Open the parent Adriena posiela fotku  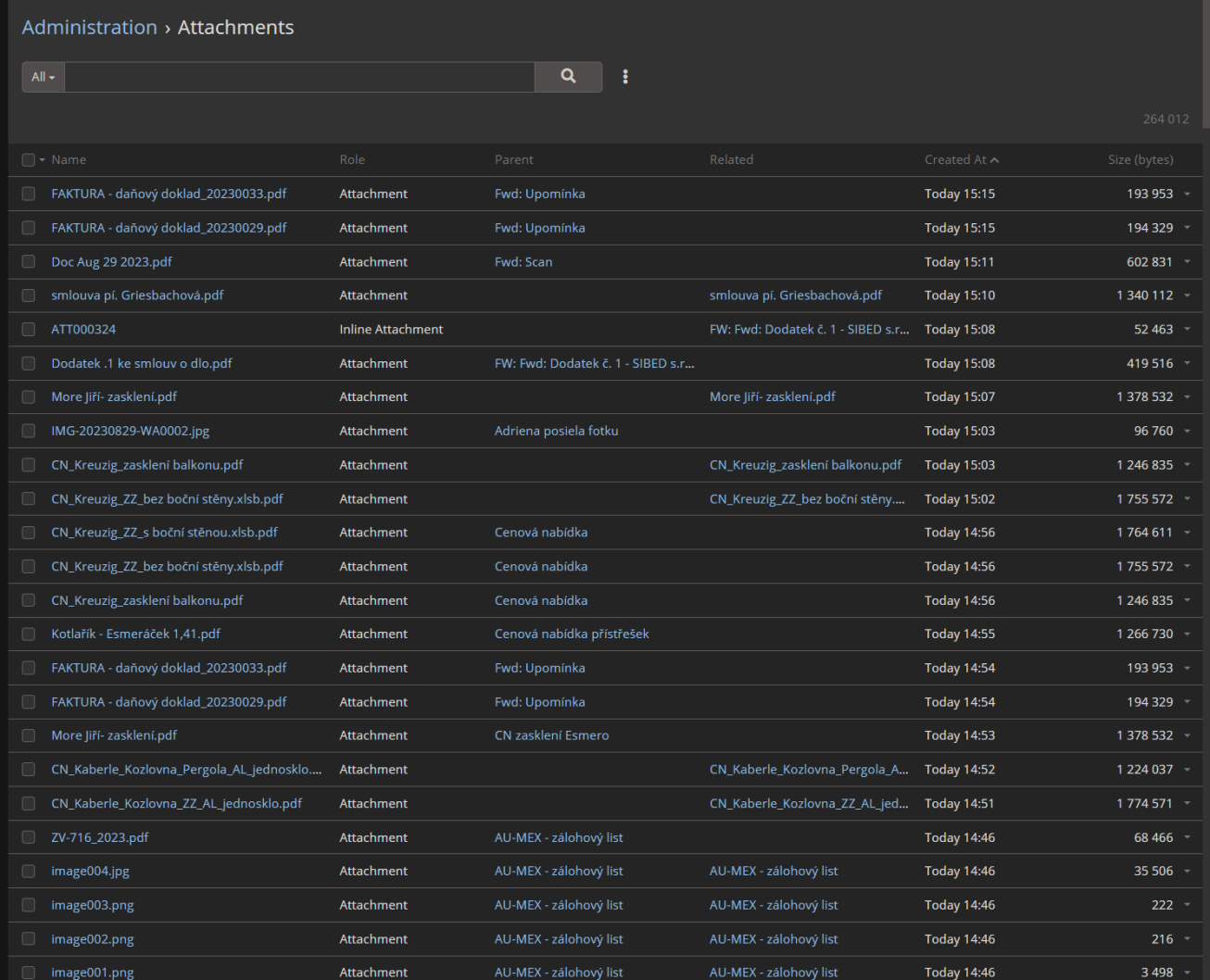[557, 431]
